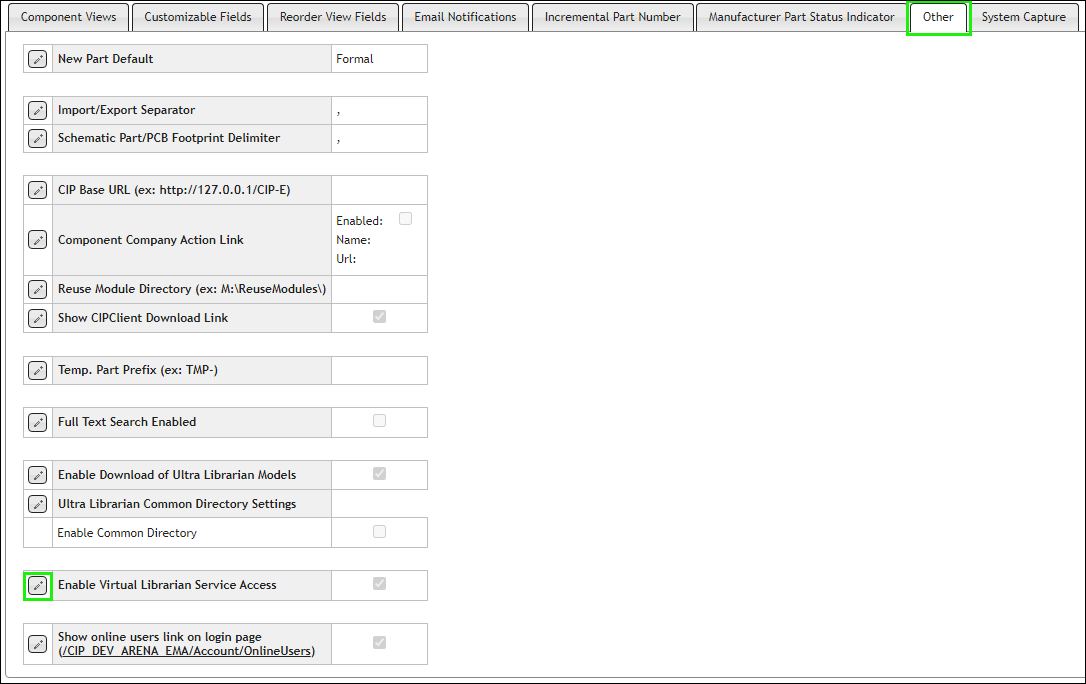Toggle the Full Text Search Enabled checkbox
Image resolution: width=1086 pixels, height=684 pixels.
click(378, 422)
